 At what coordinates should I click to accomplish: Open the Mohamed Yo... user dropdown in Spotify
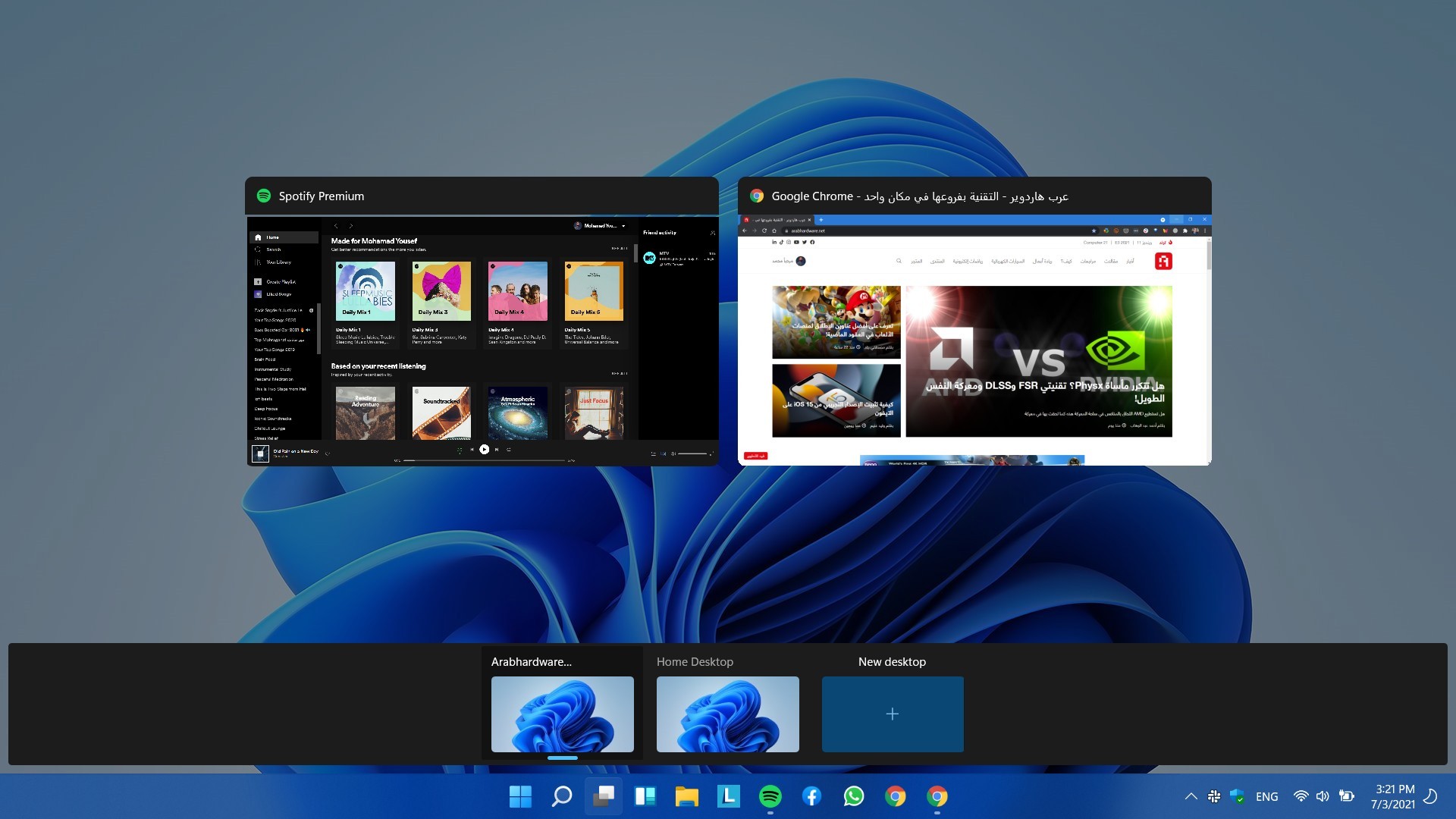click(600, 225)
